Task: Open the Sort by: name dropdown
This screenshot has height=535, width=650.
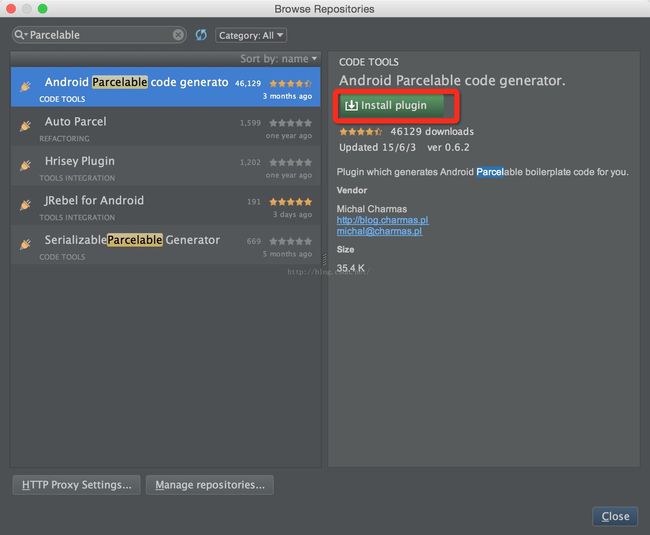Action: [x=279, y=59]
